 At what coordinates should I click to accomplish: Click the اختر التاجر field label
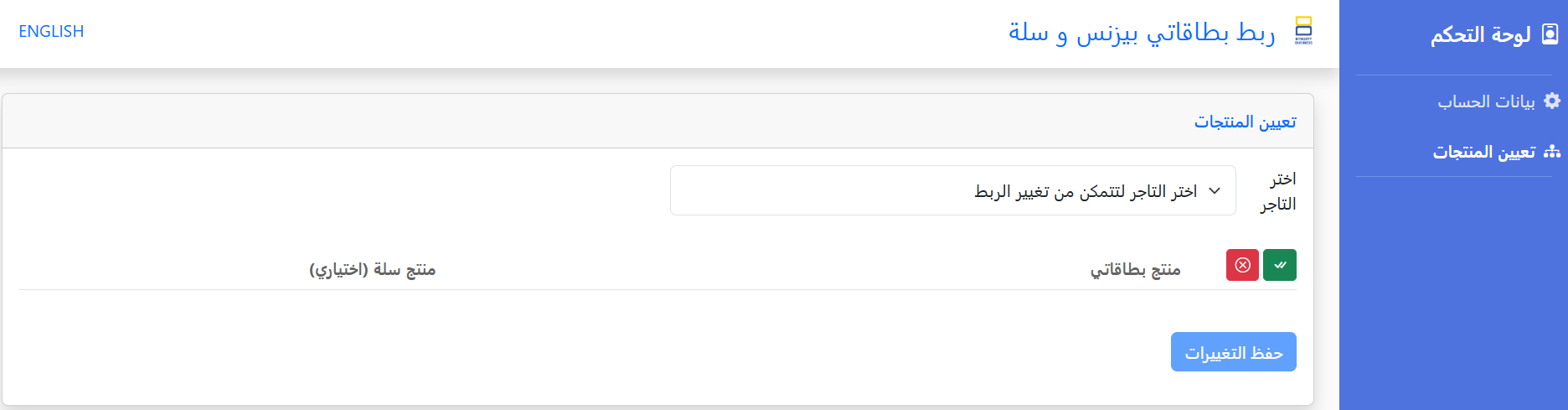pos(1278,191)
